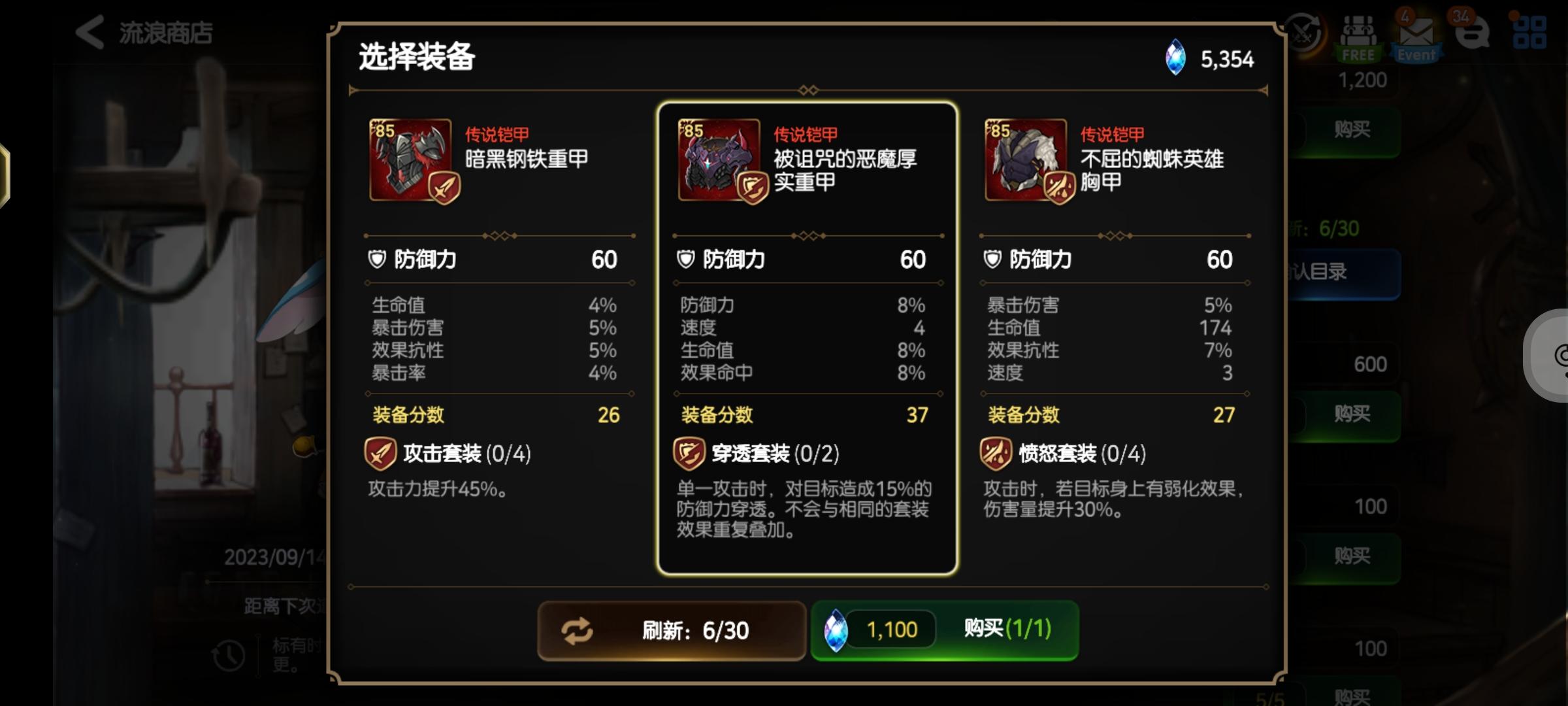Click the back arrow next to 流浪商店
This screenshot has width=1568, height=706.
click(90, 33)
